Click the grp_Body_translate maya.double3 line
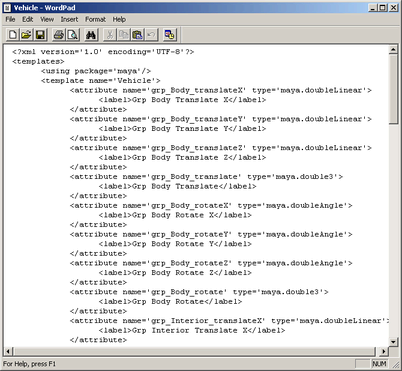The image size is (402, 371). click(x=206, y=177)
